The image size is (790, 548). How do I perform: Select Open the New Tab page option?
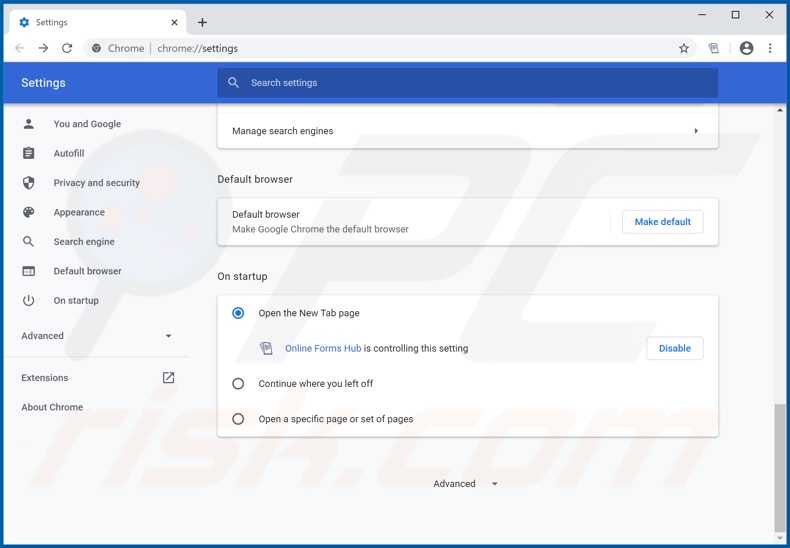pyautogui.click(x=238, y=313)
